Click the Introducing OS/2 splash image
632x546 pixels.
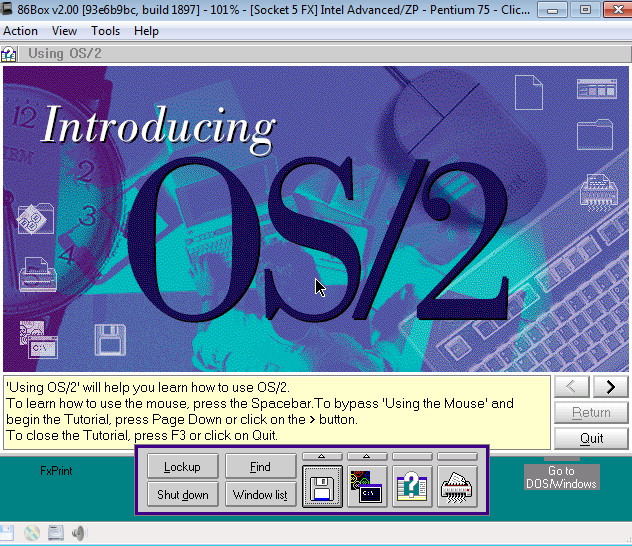coord(316,219)
